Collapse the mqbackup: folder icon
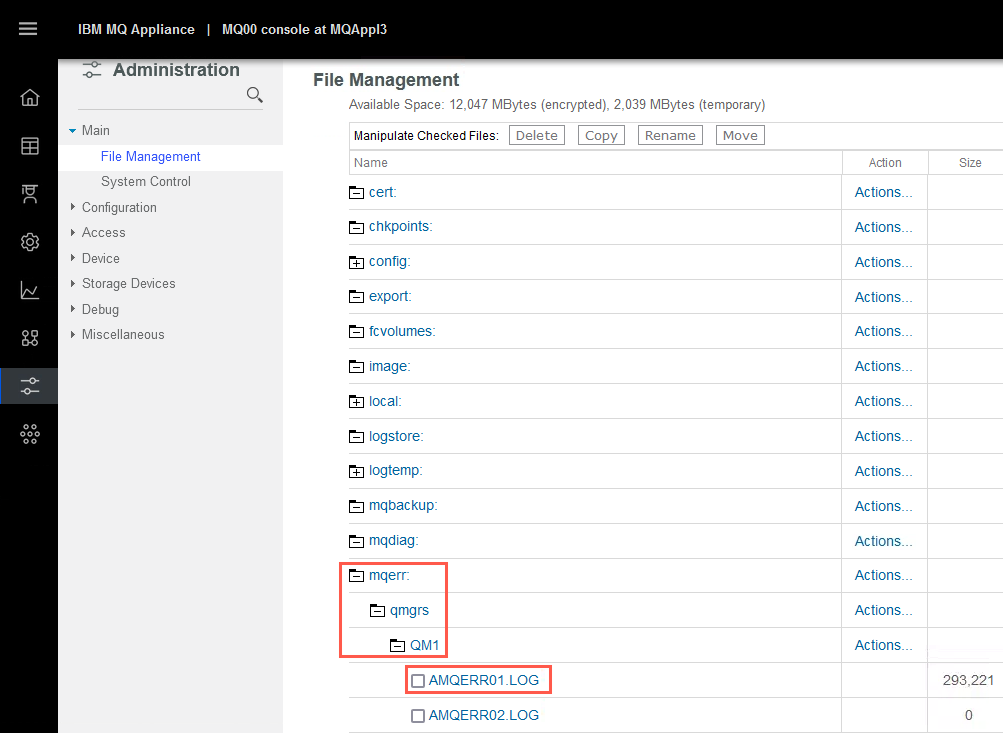Viewport: 1003px width, 733px height. [x=356, y=506]
